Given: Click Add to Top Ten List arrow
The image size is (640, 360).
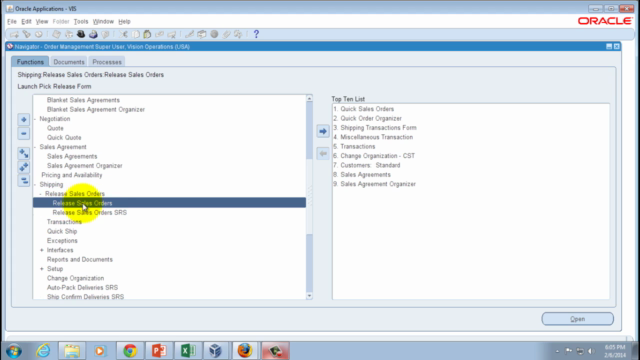Looking at the screenshot, I should coord(323,131).
